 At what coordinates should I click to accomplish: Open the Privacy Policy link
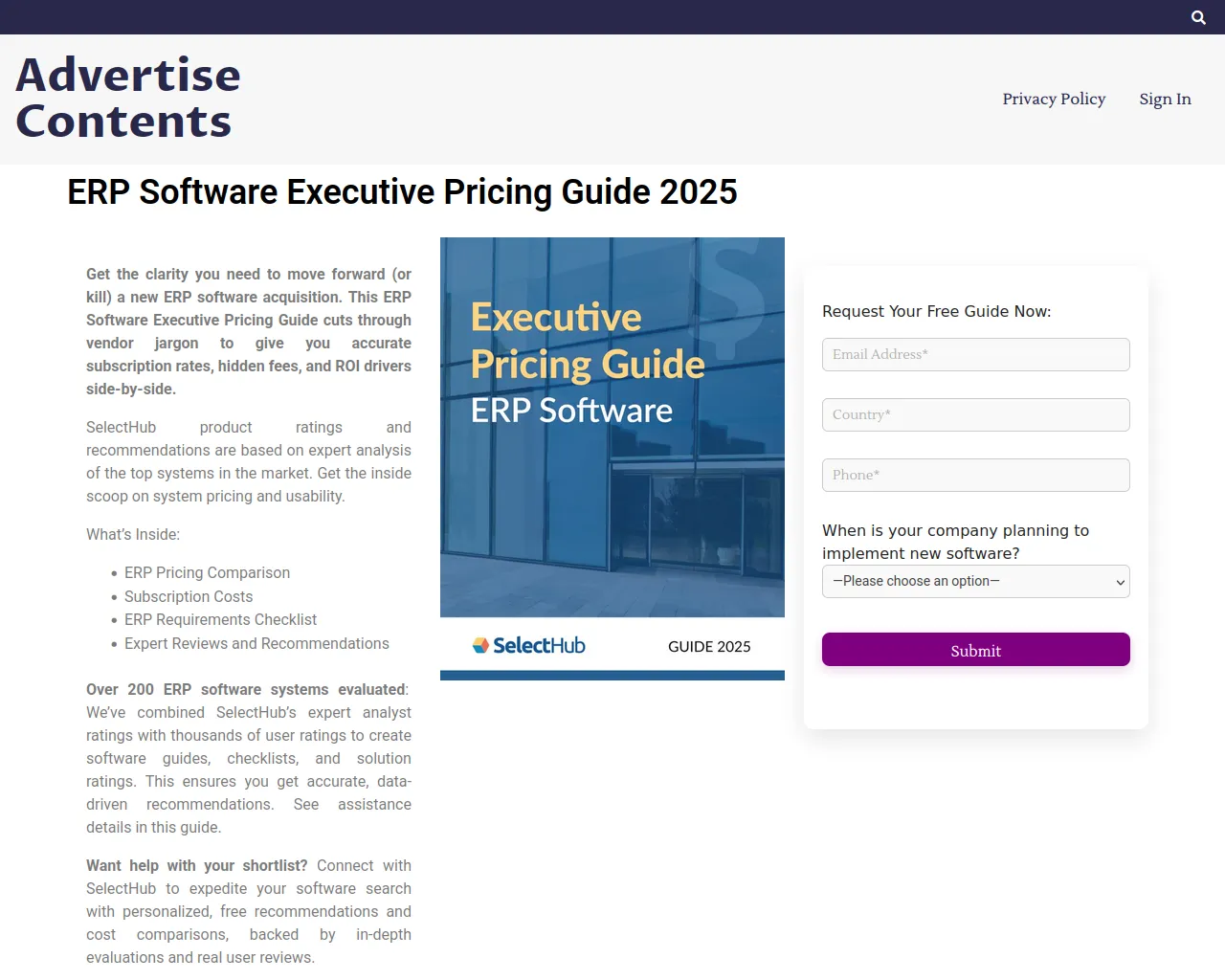point(1054,99)
